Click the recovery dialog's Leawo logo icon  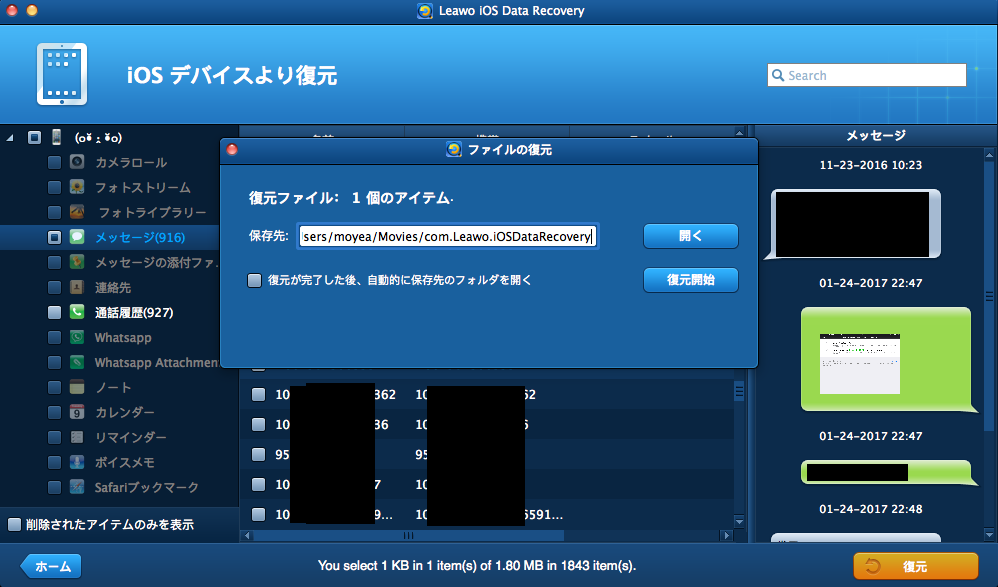coord(454,150)
